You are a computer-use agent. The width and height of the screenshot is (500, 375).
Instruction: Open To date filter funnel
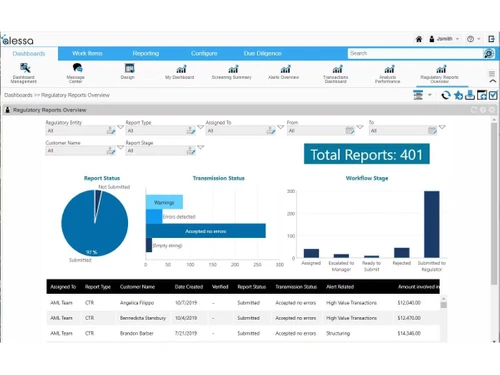point(442,127)
